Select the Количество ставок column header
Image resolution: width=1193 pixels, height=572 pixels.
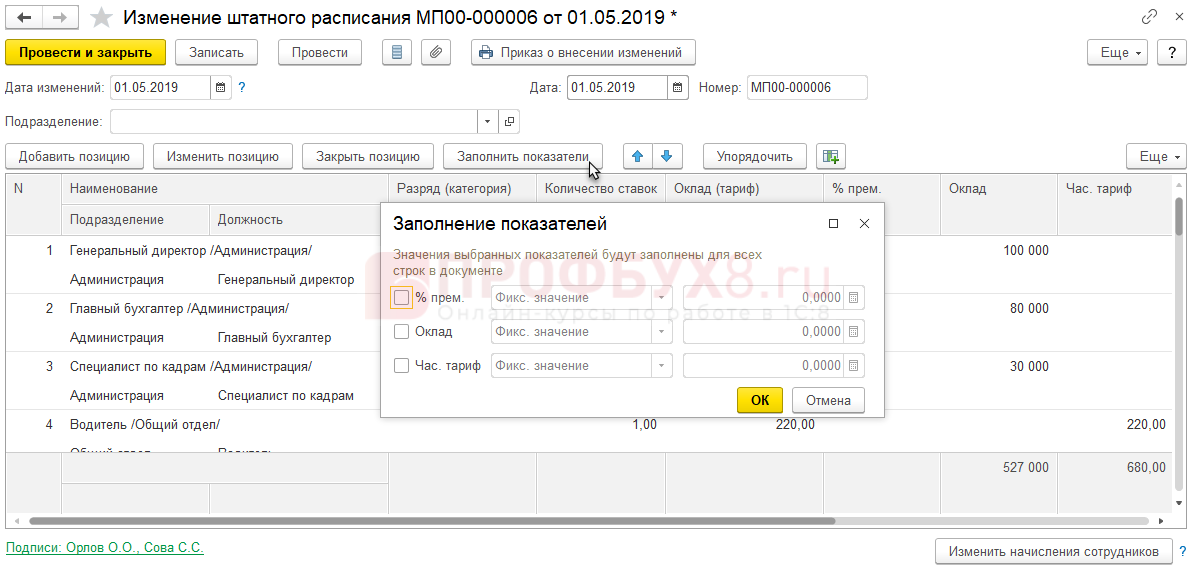pyautogui.click(x=601, y=189)
